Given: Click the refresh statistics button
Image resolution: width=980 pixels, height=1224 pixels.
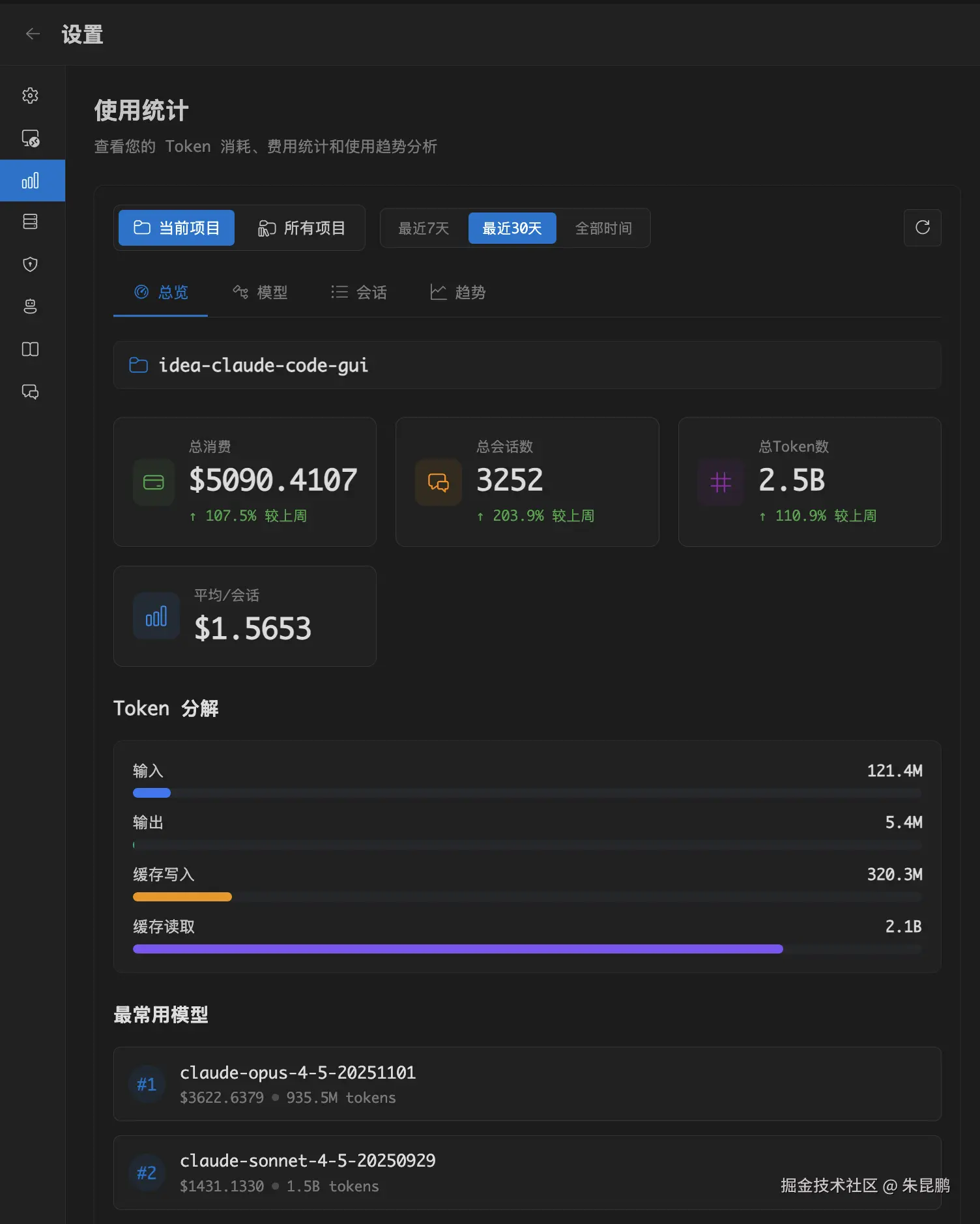Looking at the screenshot, I should pos(922,227).
